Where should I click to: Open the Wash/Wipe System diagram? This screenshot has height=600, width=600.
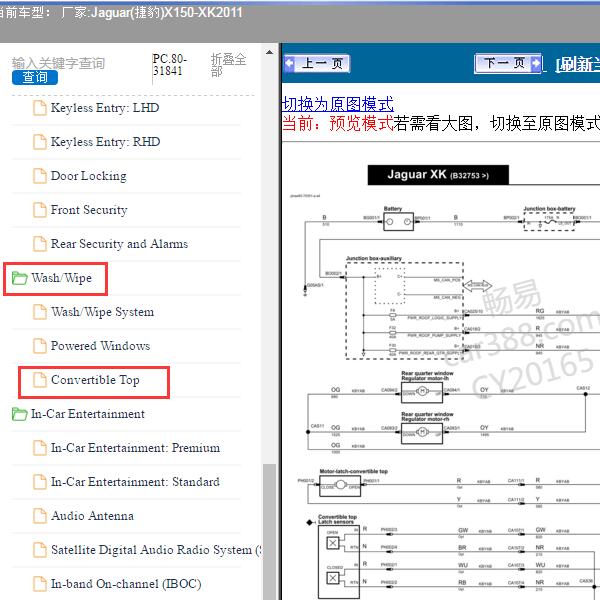click(x=102, y=312)
